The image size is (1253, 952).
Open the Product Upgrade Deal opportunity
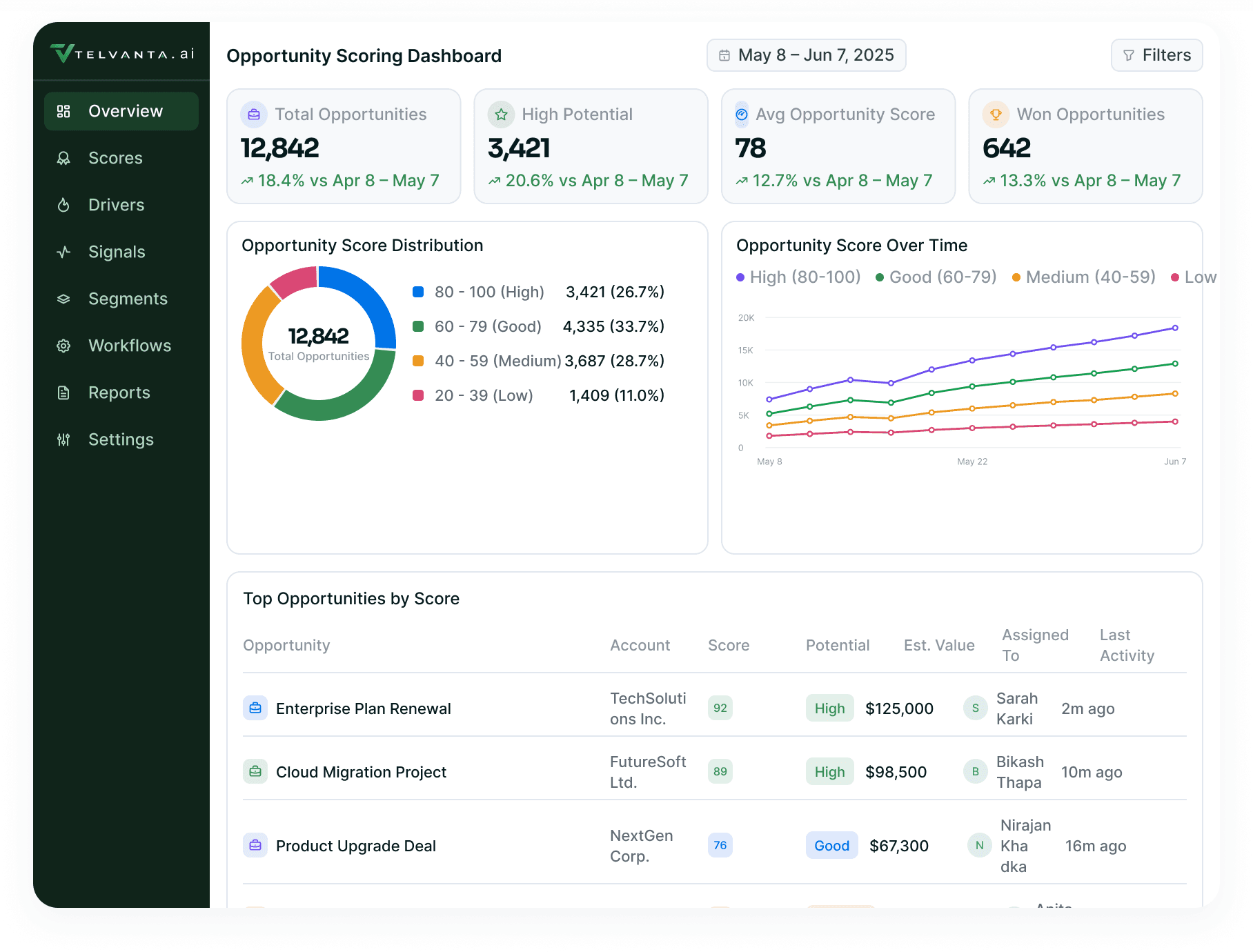pyautogui.click(x=356, y=846)
